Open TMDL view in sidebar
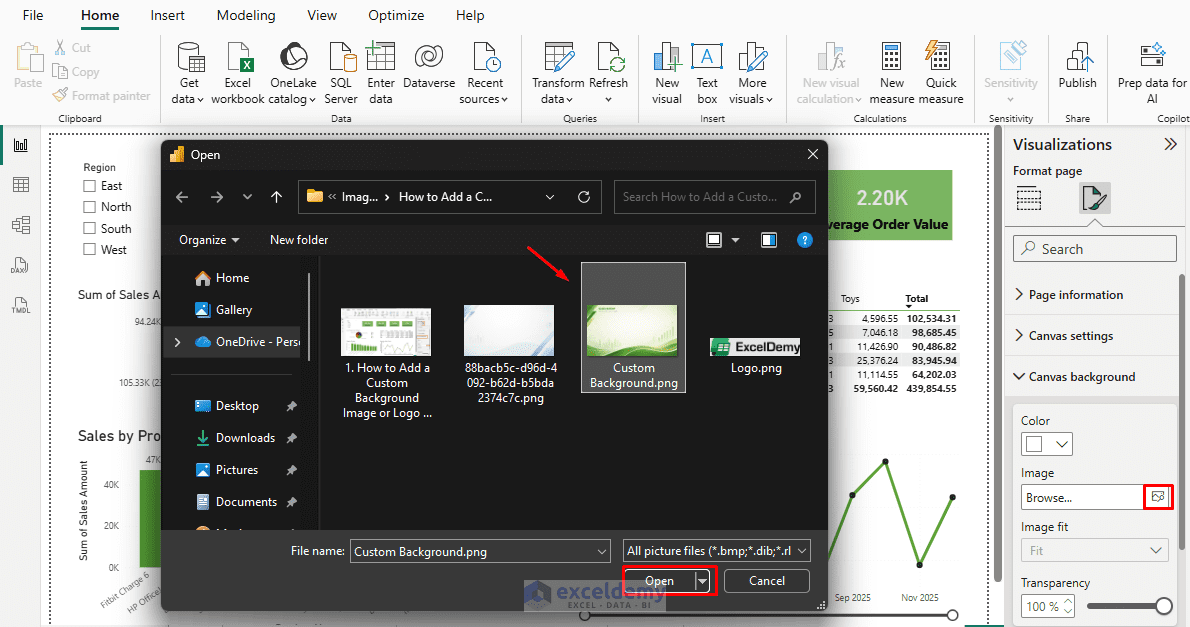 (x=20, y=305)
